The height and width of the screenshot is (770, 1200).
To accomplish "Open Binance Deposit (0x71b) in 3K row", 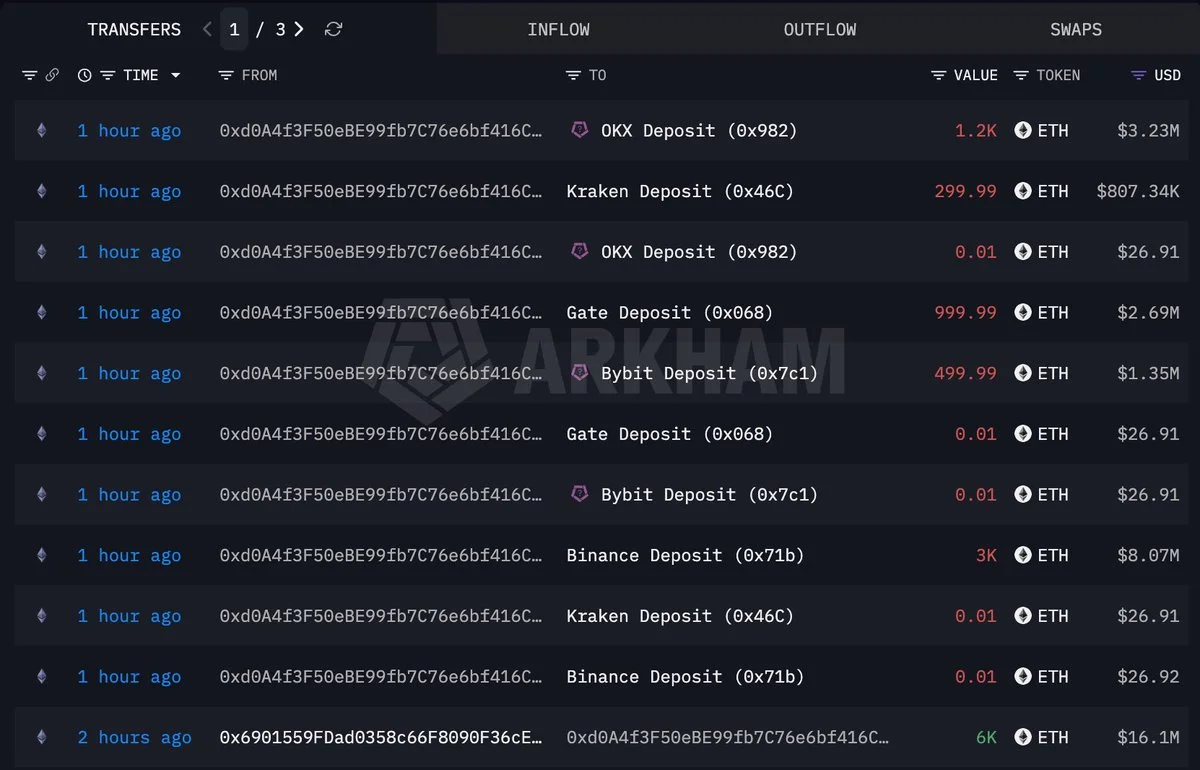I will pos(685,555).
